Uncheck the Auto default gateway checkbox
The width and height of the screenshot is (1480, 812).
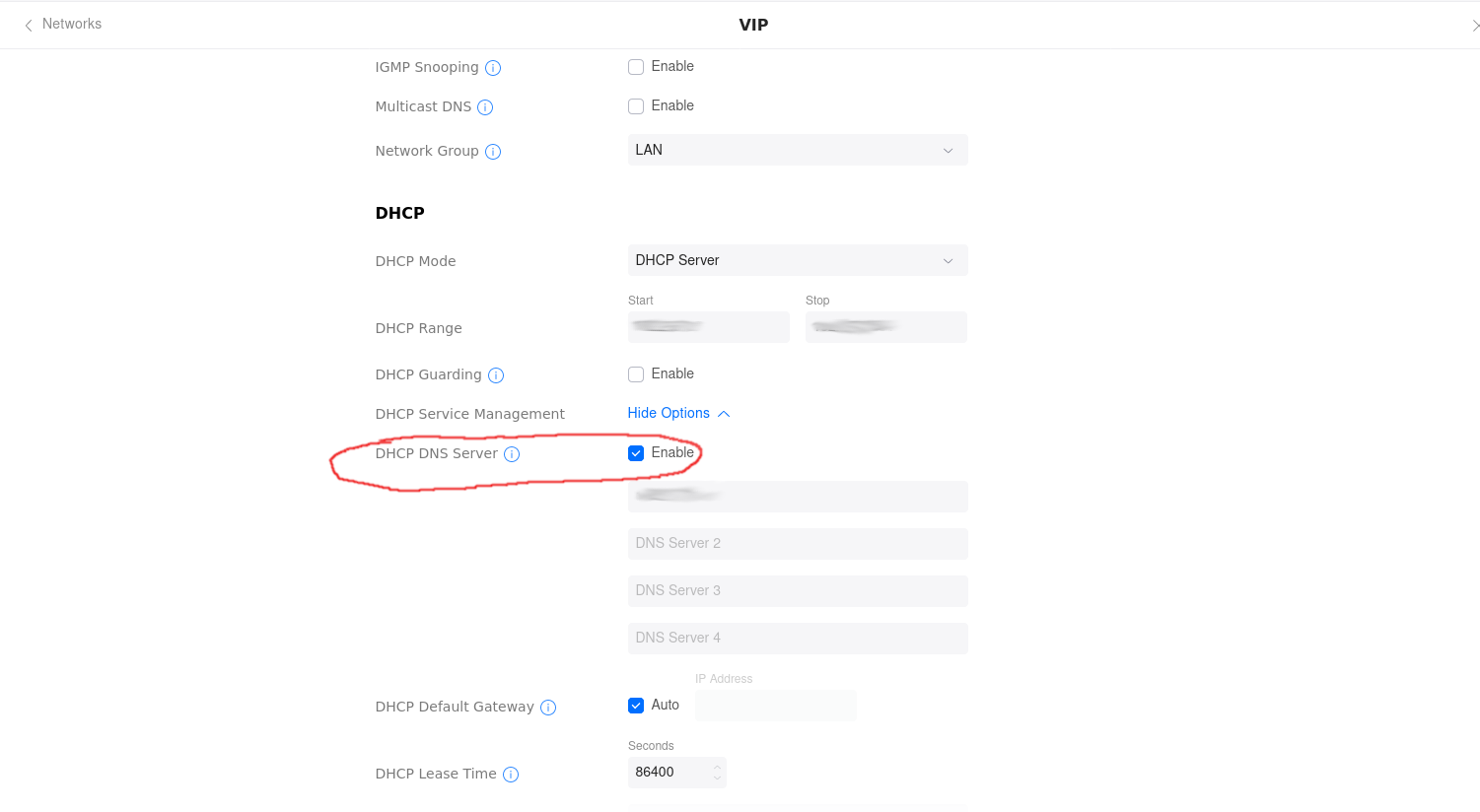(636, 706)
